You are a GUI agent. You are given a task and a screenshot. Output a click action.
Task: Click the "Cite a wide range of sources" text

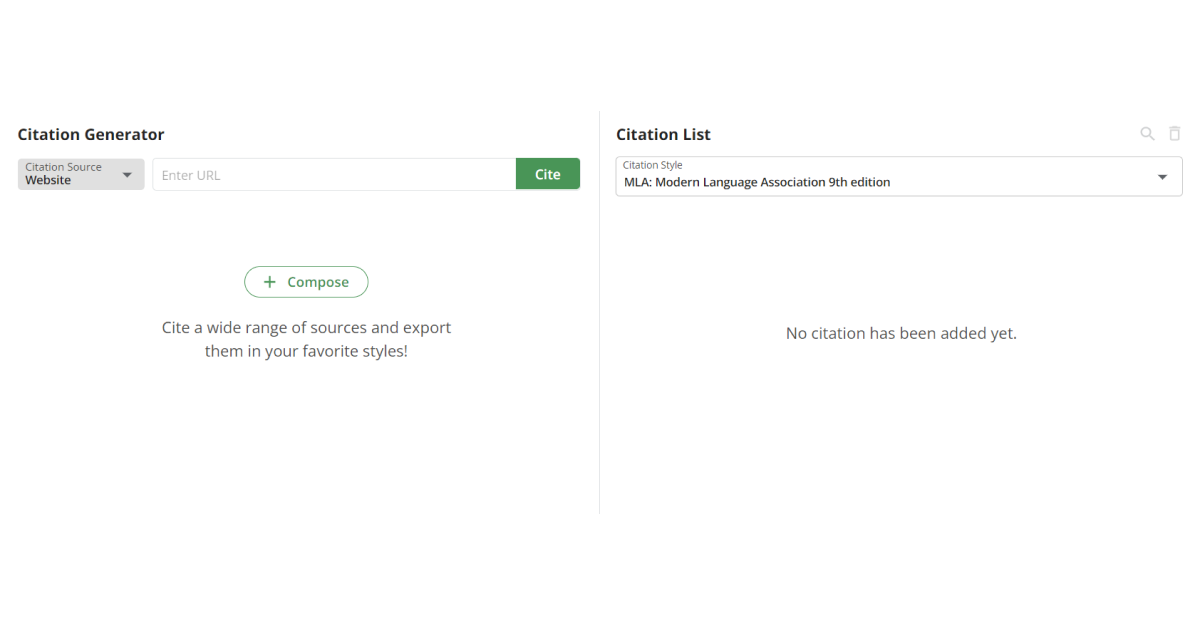pos(306,327)
